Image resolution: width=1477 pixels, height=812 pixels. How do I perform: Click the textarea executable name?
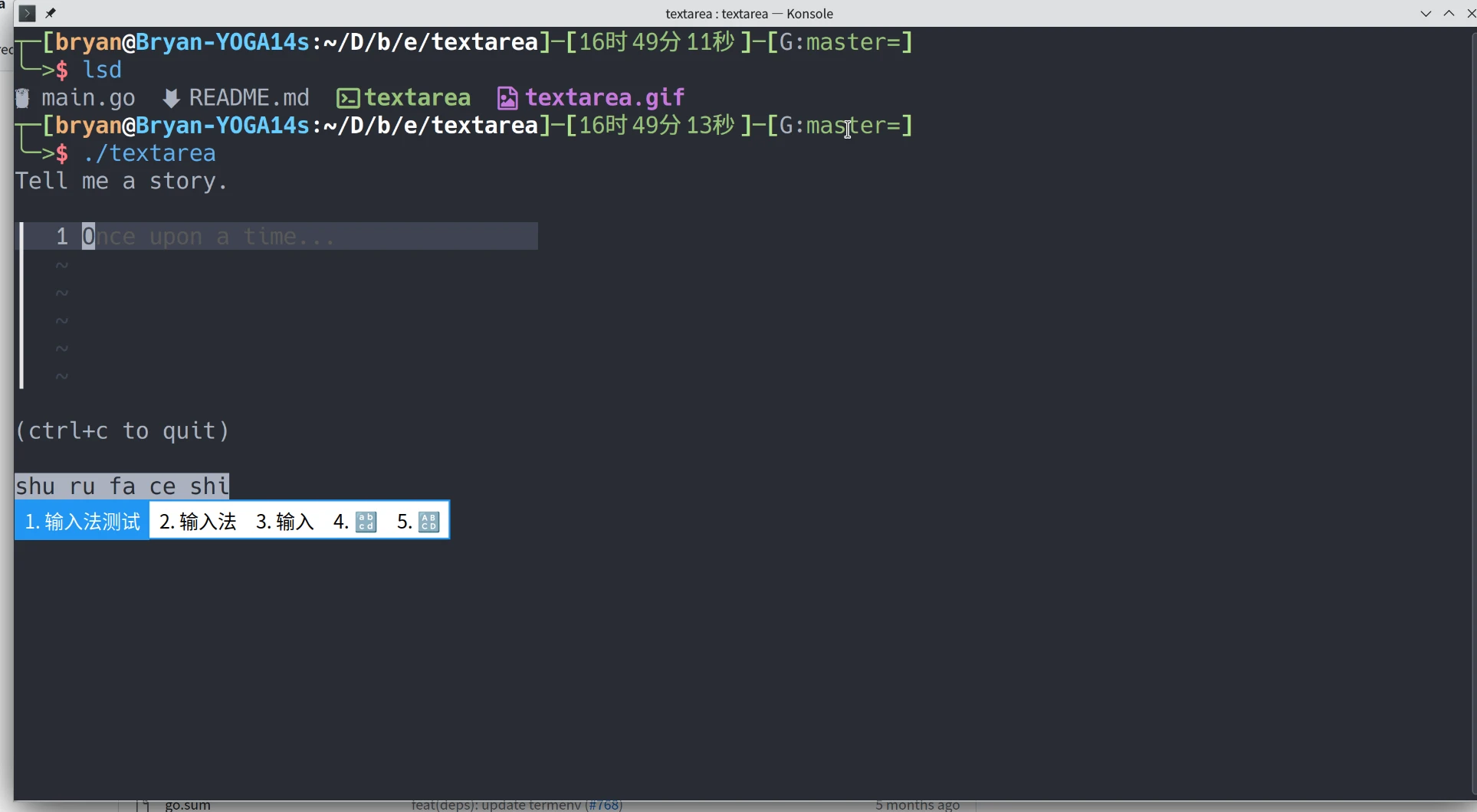point(418,98)
